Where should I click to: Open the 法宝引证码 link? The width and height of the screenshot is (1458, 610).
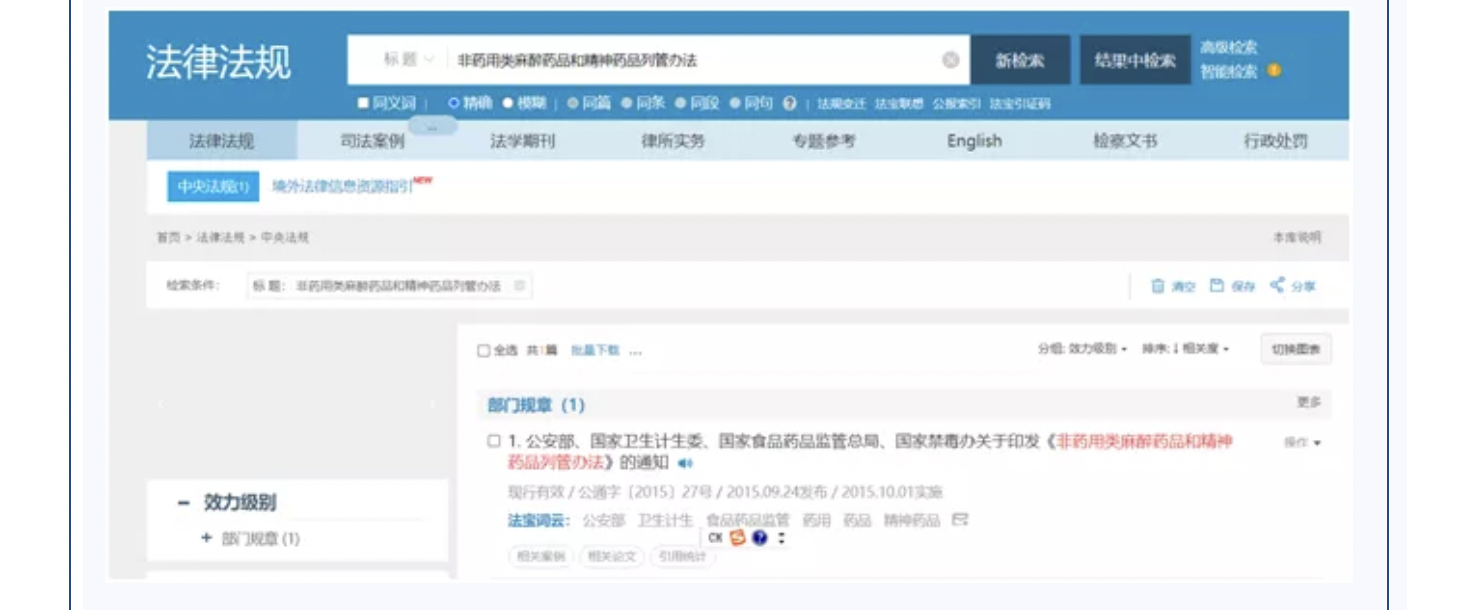1020,103
